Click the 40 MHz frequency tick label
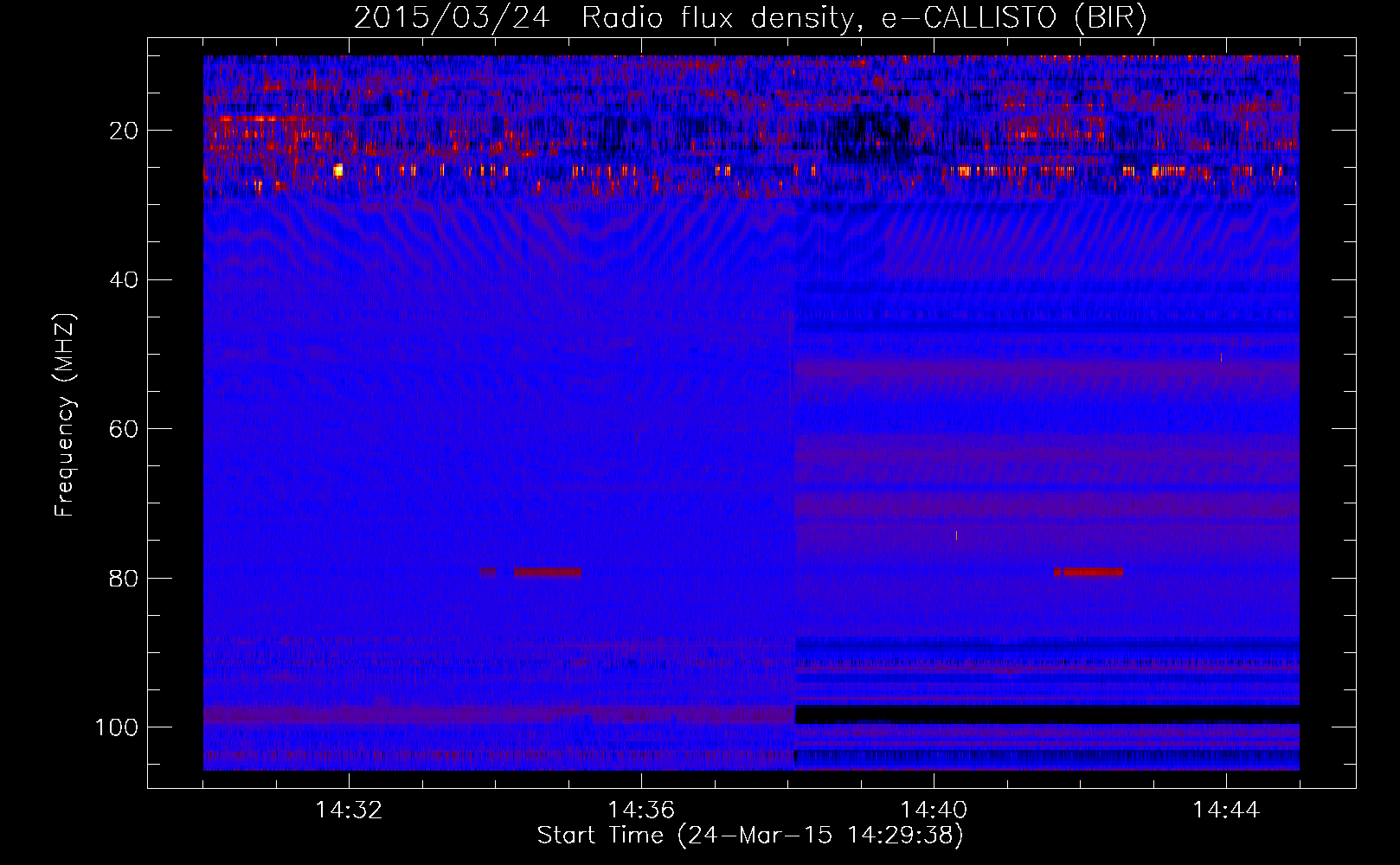 coord(124,280)
